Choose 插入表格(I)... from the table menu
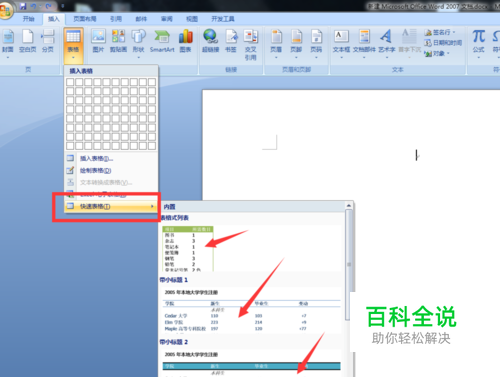Viewport: 500px width, 377px height. [111, 159]
